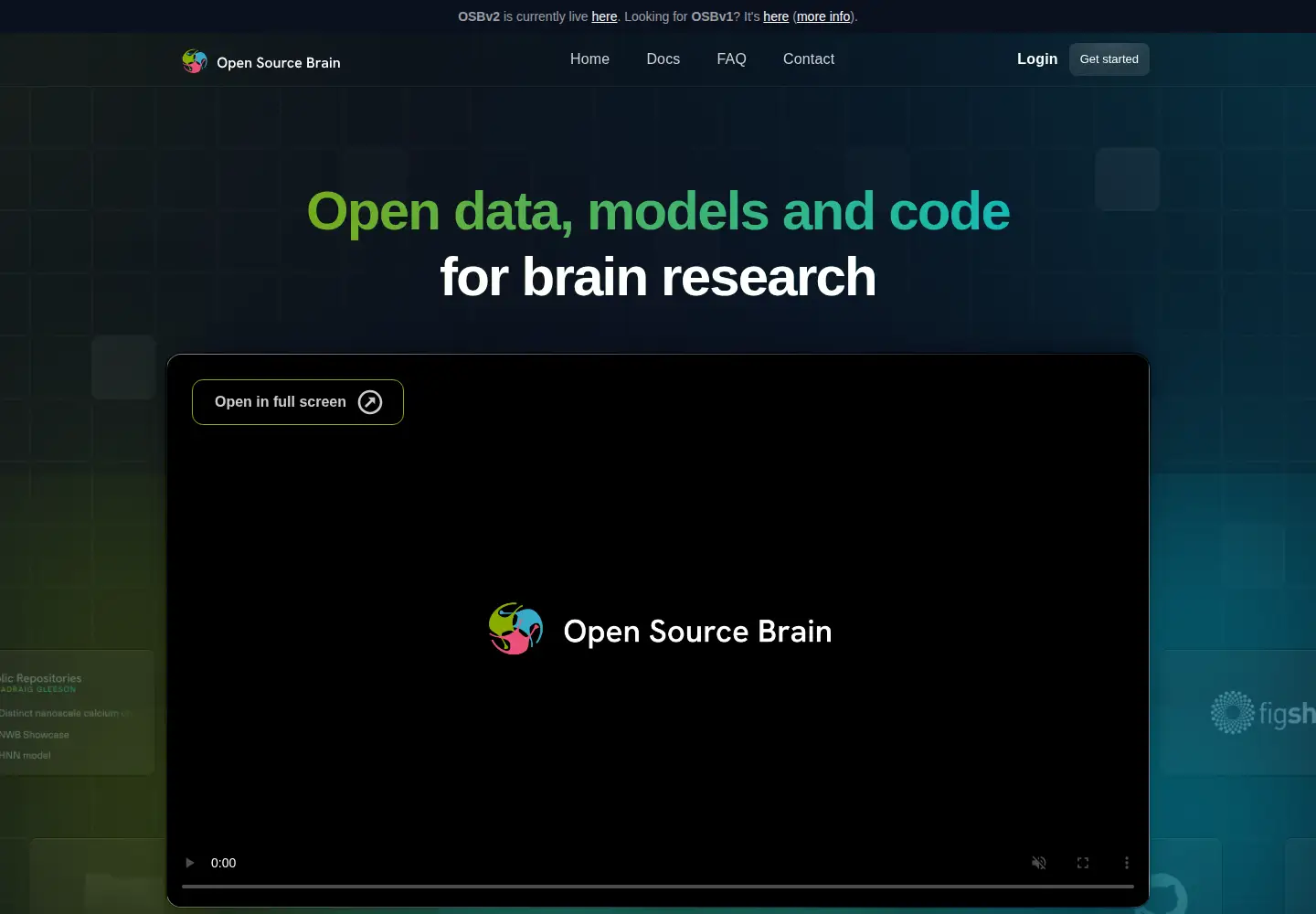Click the Open Source Brain logo icon in the header
The image size is (1316, 914).
coord(195,61)
